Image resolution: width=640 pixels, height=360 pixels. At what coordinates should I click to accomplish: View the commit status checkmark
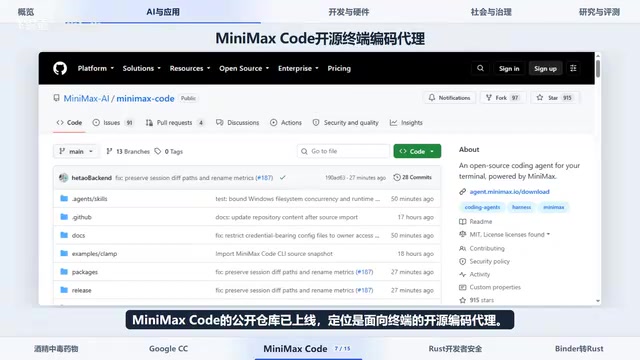click(282, 178)
